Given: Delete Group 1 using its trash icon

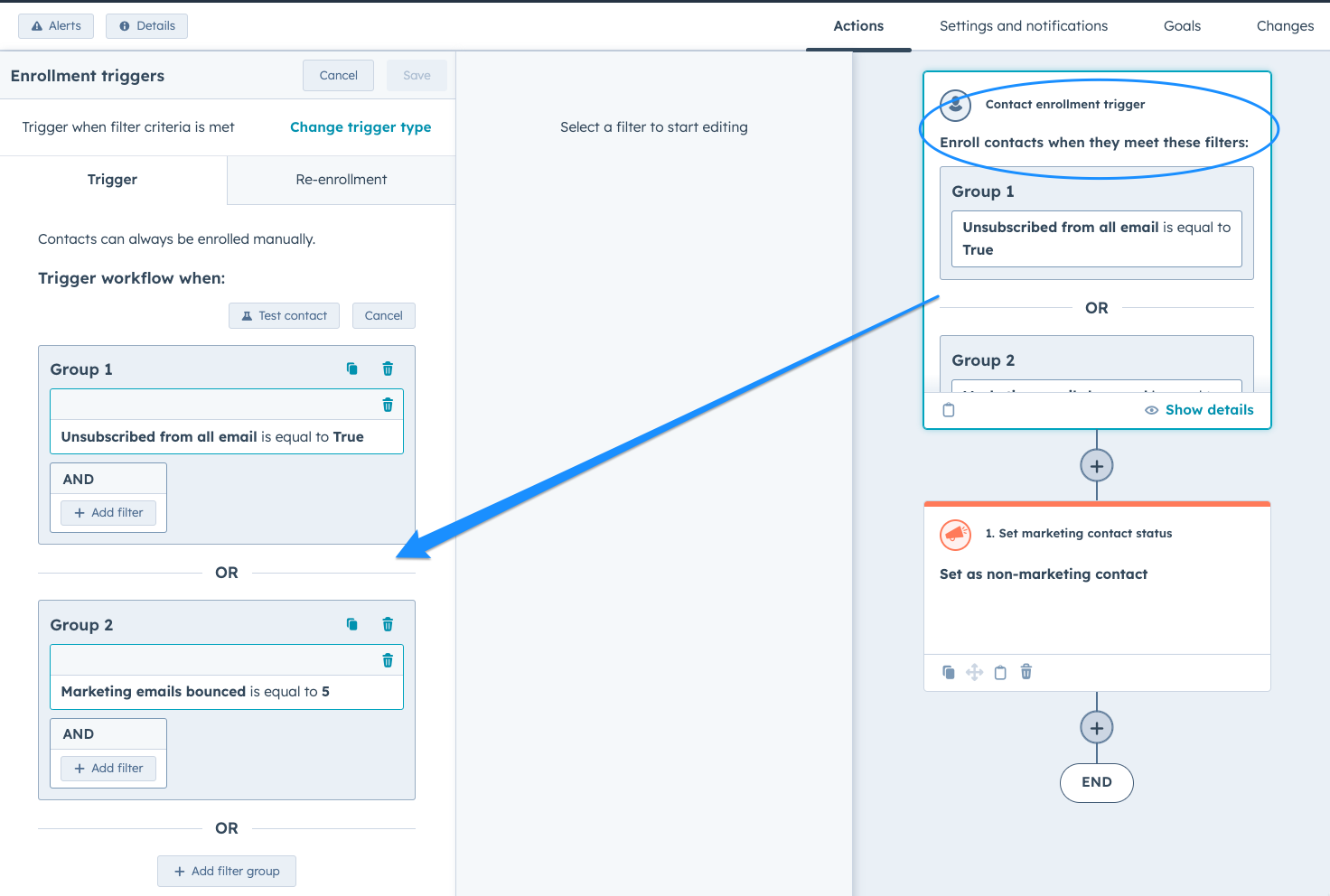Looking at the screenshot, I should click(x=388, y=369).
